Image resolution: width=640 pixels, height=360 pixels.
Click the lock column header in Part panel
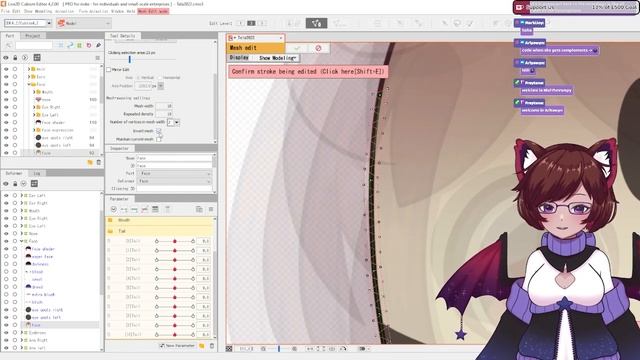click(x=15, y=58)
